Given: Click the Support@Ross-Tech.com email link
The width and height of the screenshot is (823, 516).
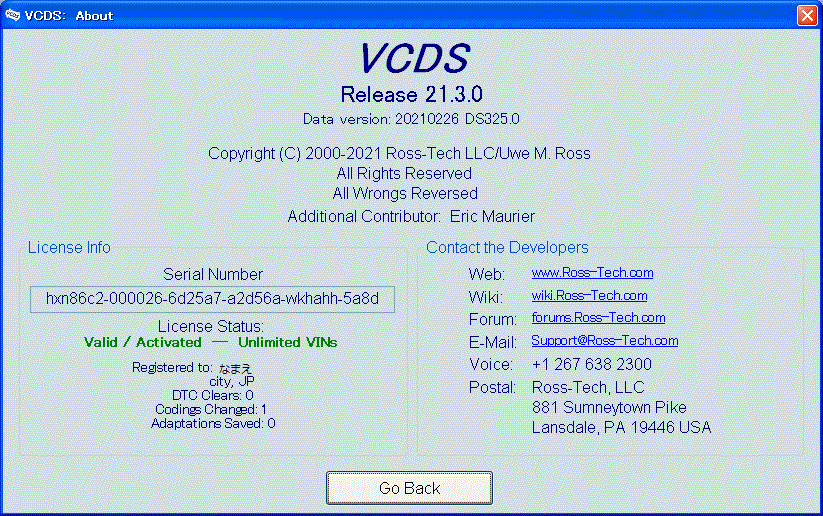Looking at the screenshot, I should click(x=605, y=341).
